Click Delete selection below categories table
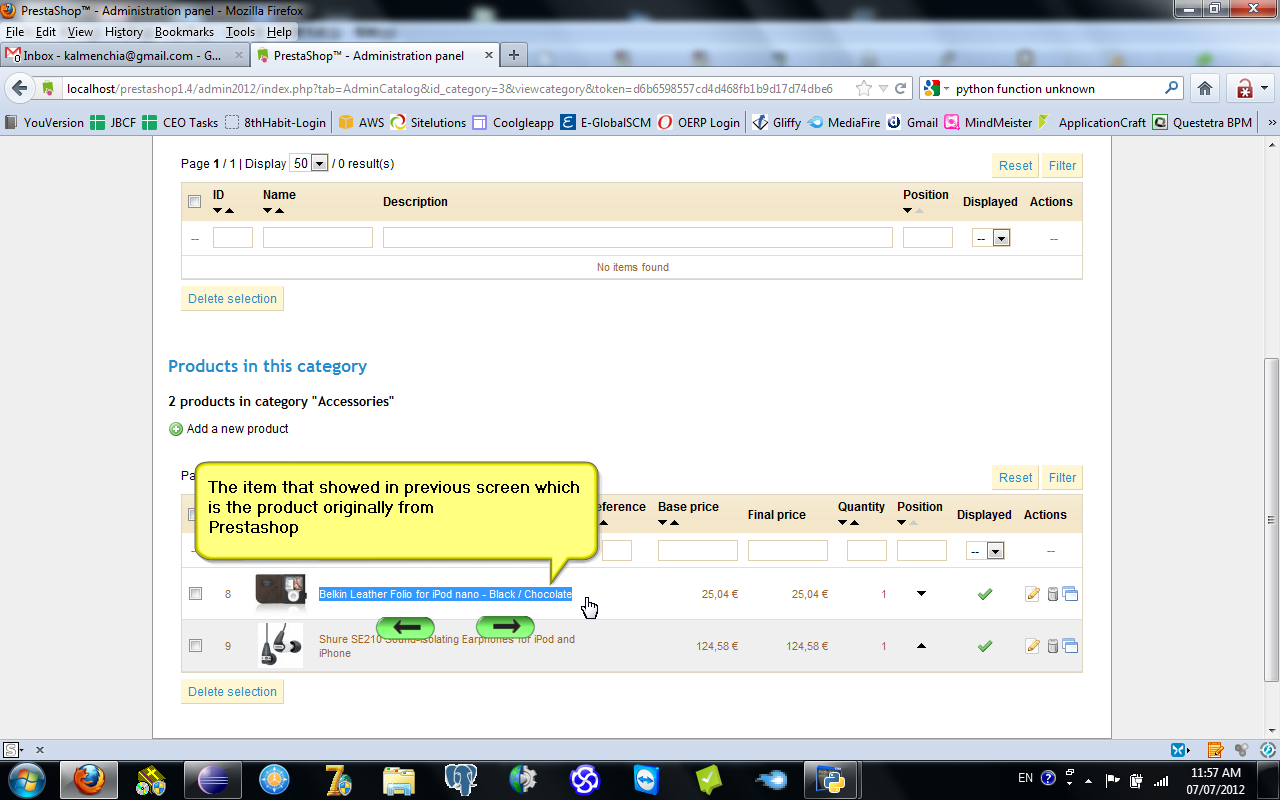This screenshot has width=1280, height=800. (232, 299)
